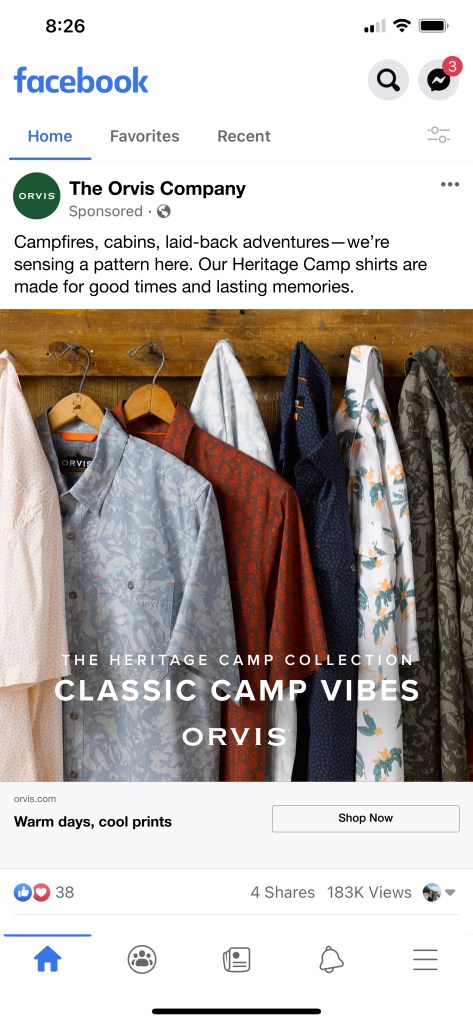Tap the Heritage Camp shirts ad image

236,545
